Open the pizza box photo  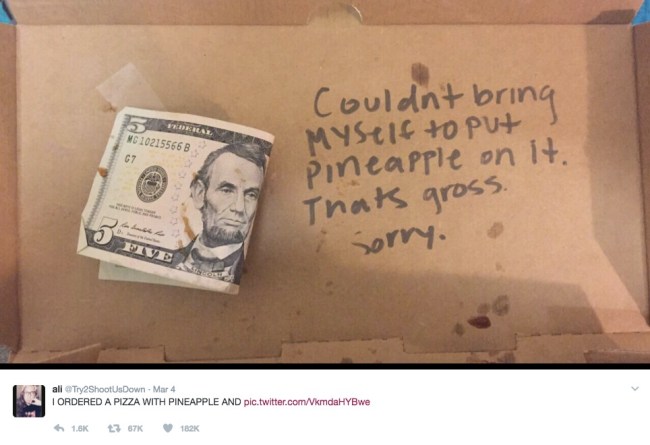pos(325,182)
